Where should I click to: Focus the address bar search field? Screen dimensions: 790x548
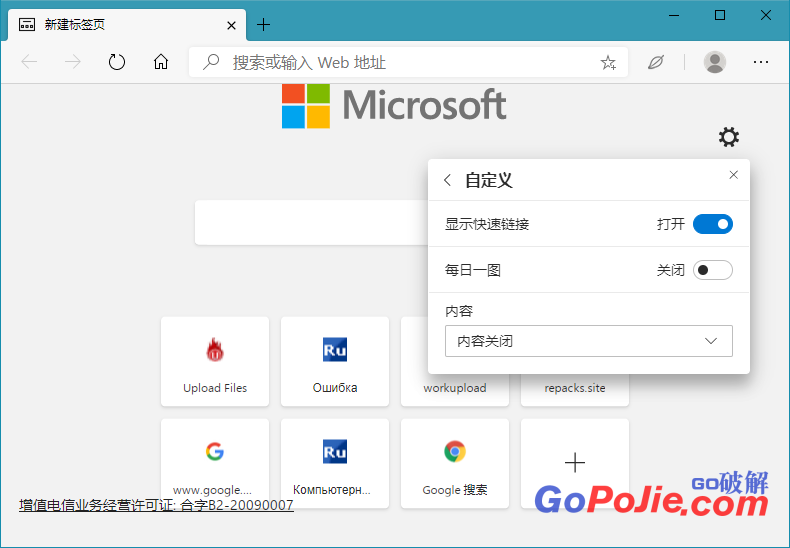[408, 62]
